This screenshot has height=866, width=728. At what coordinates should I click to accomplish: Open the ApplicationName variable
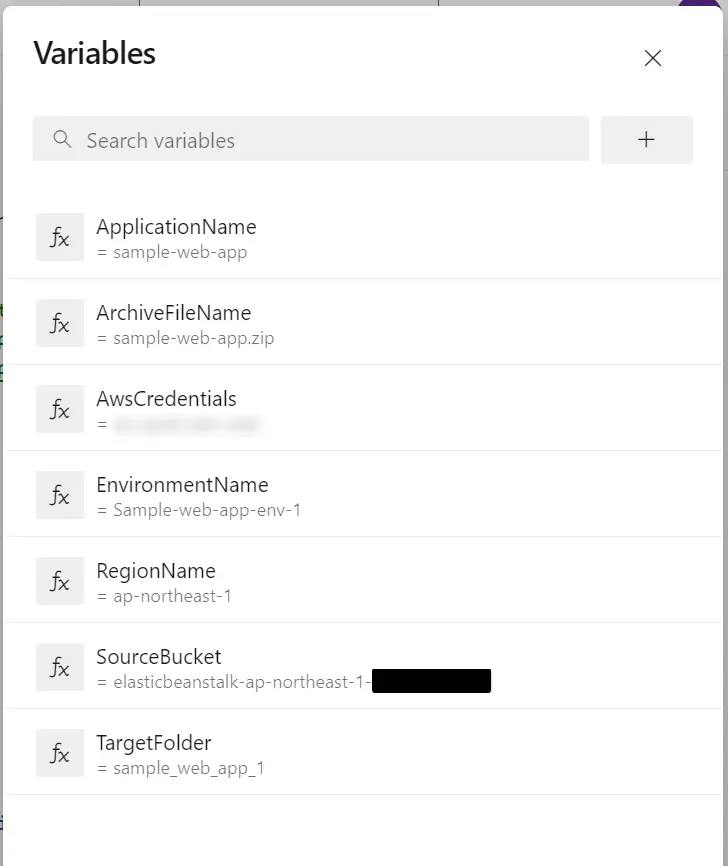(x=363, y=237)
